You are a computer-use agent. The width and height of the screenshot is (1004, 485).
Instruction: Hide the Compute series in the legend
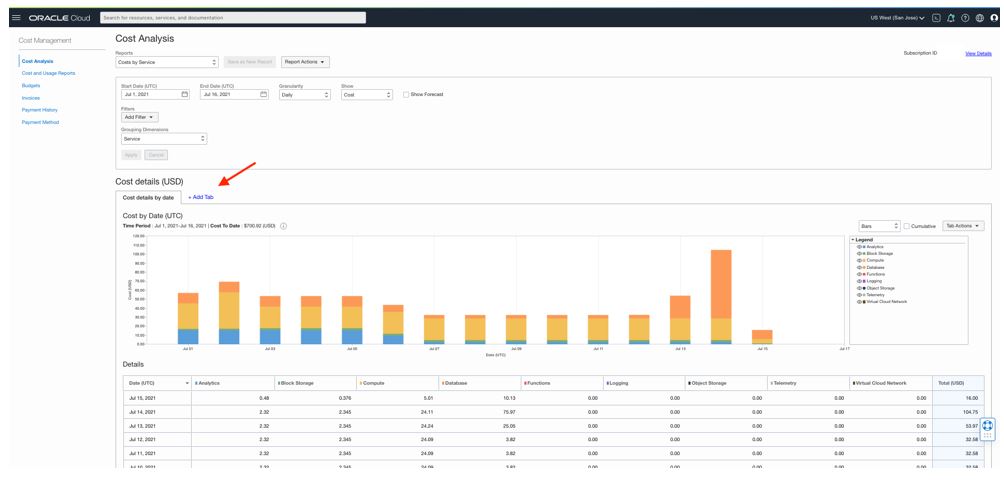tap(859, 260)
